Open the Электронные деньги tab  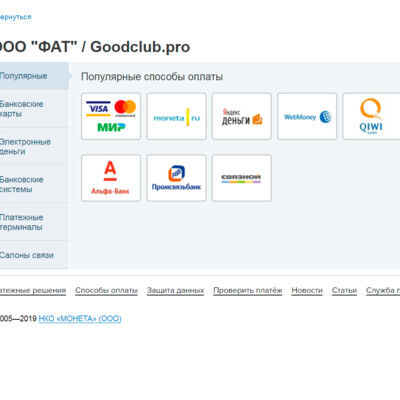[34, 147]
